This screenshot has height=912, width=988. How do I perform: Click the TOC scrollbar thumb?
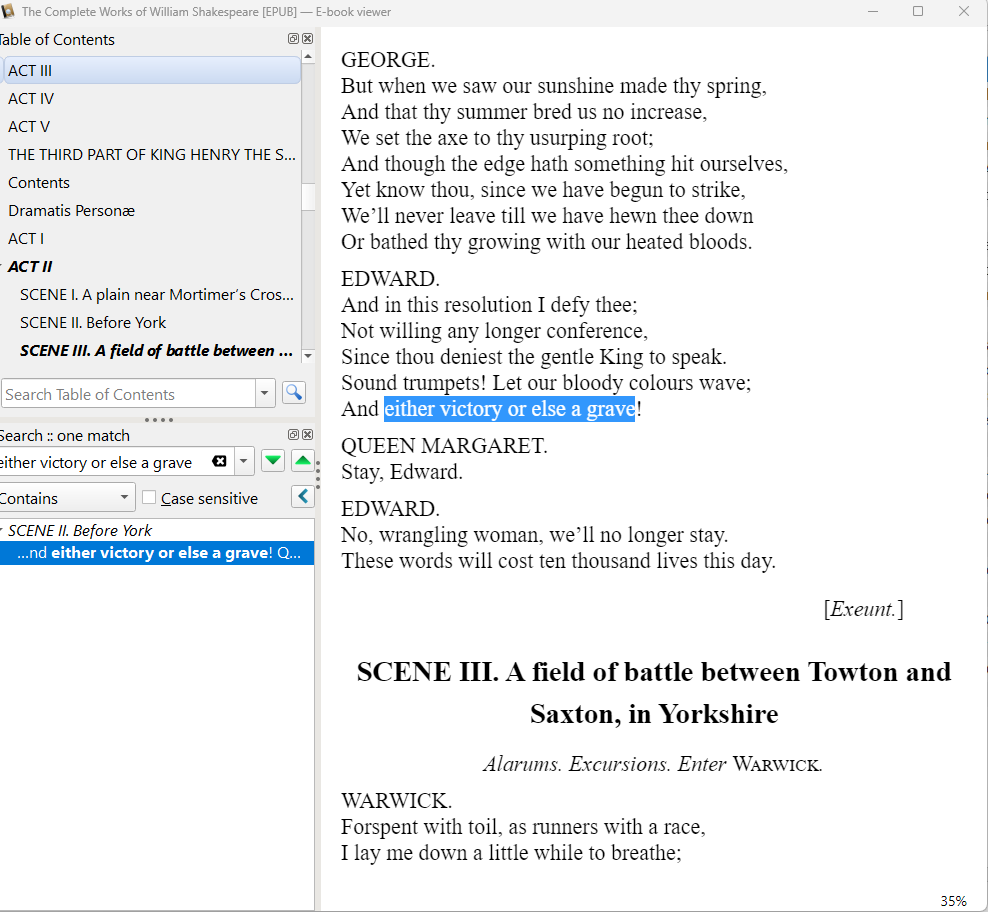(308, 197)
